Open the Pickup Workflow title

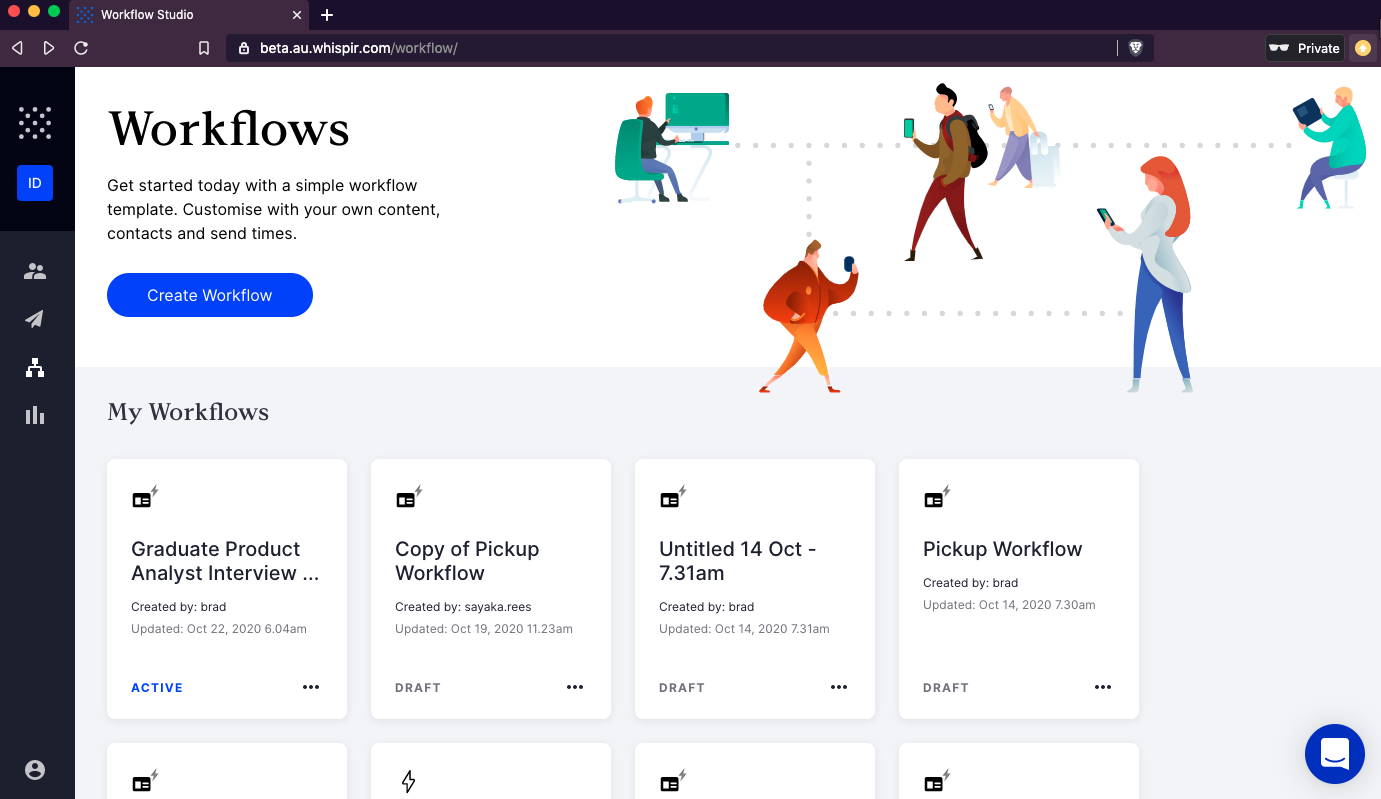point(1003,549)
